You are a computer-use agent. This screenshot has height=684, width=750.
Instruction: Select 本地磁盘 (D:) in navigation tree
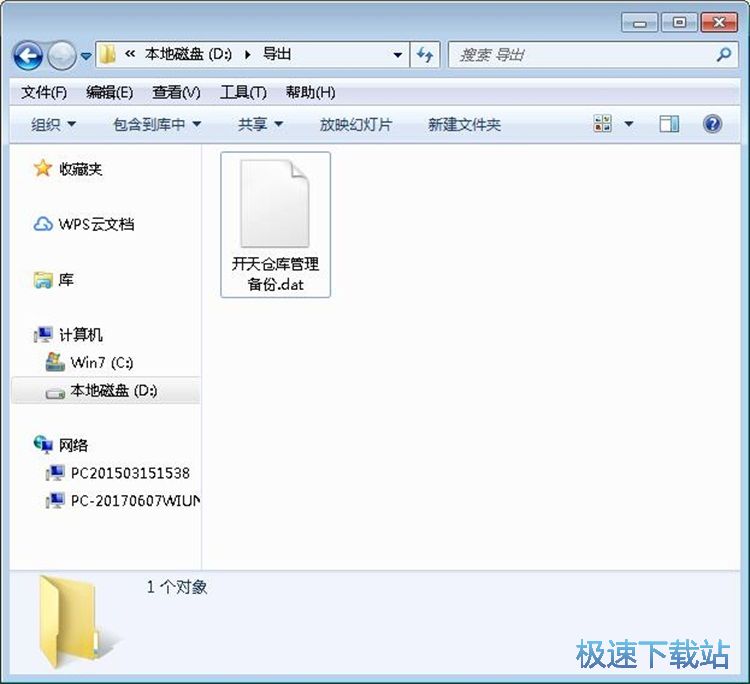coord(114,390)
